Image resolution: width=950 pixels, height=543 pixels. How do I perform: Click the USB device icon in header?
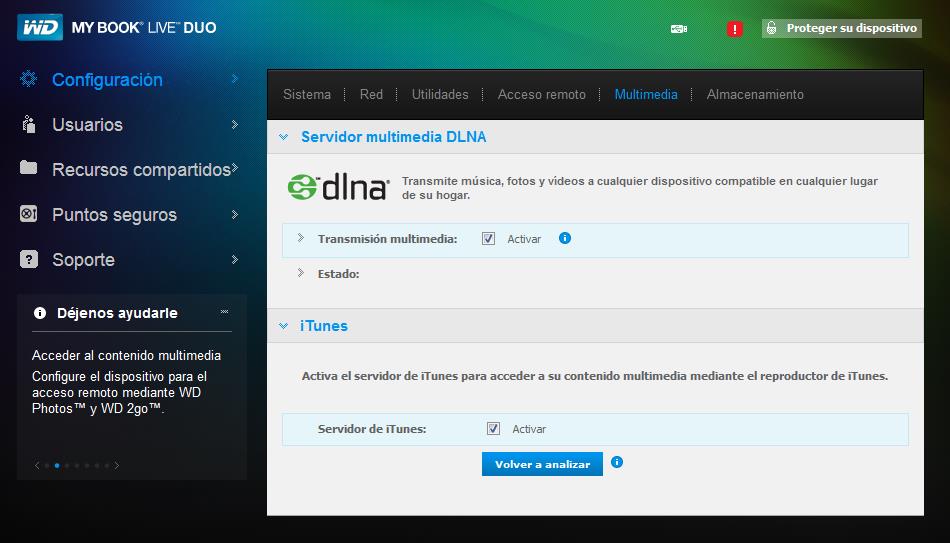click(679, 29)
